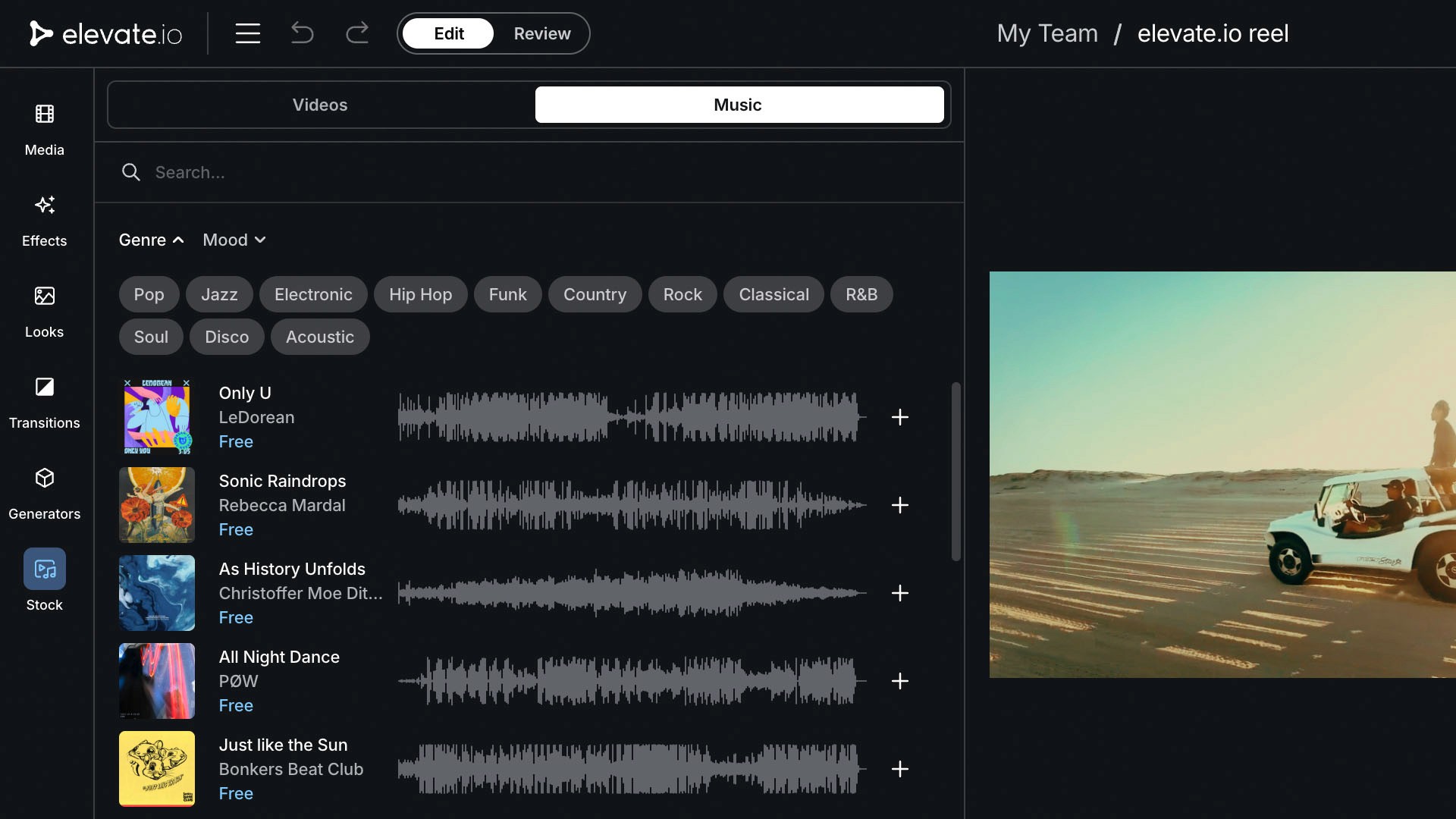Viewport: 1456px width, 819px height.
Task: Open the My Team breadcrumb
Action: (x=1046, y=33)
